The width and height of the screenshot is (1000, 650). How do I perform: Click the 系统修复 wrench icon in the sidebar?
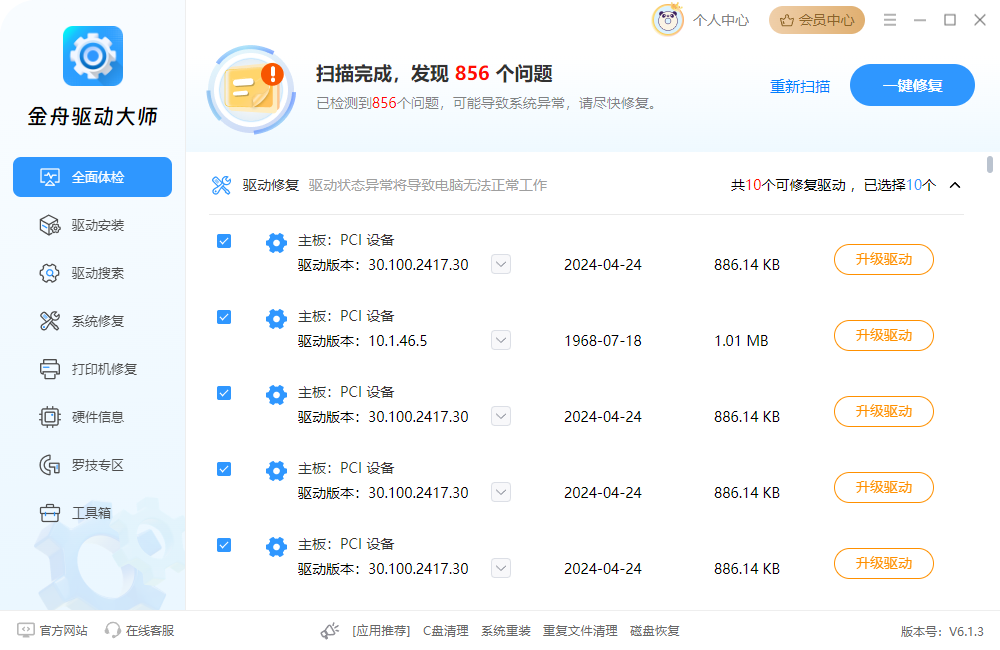tap(50, 321)
